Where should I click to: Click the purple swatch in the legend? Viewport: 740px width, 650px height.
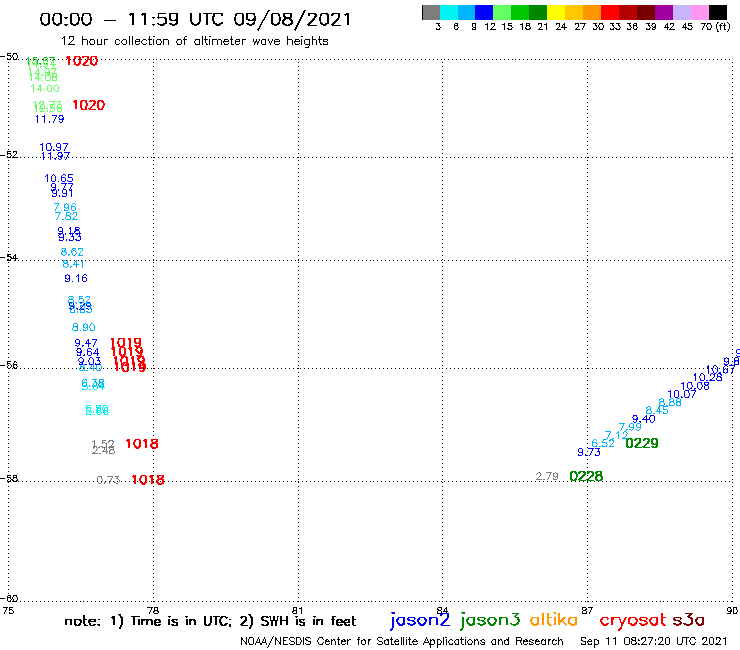click(664, 12)
